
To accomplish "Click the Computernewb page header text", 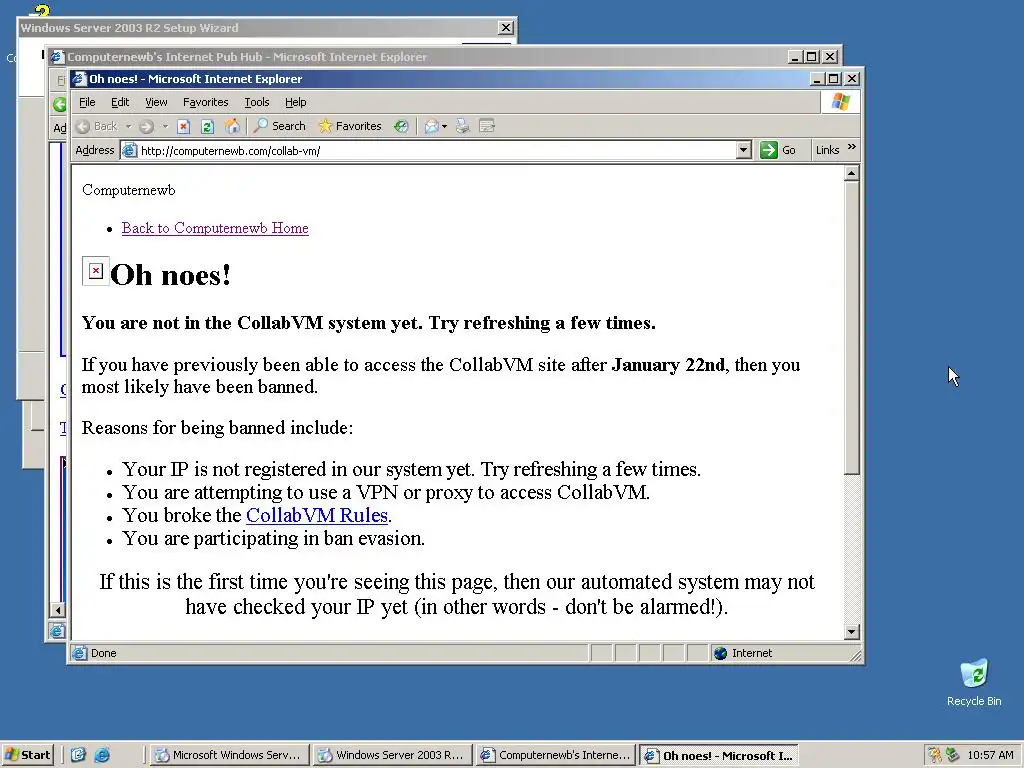I will tap(129, 190).
